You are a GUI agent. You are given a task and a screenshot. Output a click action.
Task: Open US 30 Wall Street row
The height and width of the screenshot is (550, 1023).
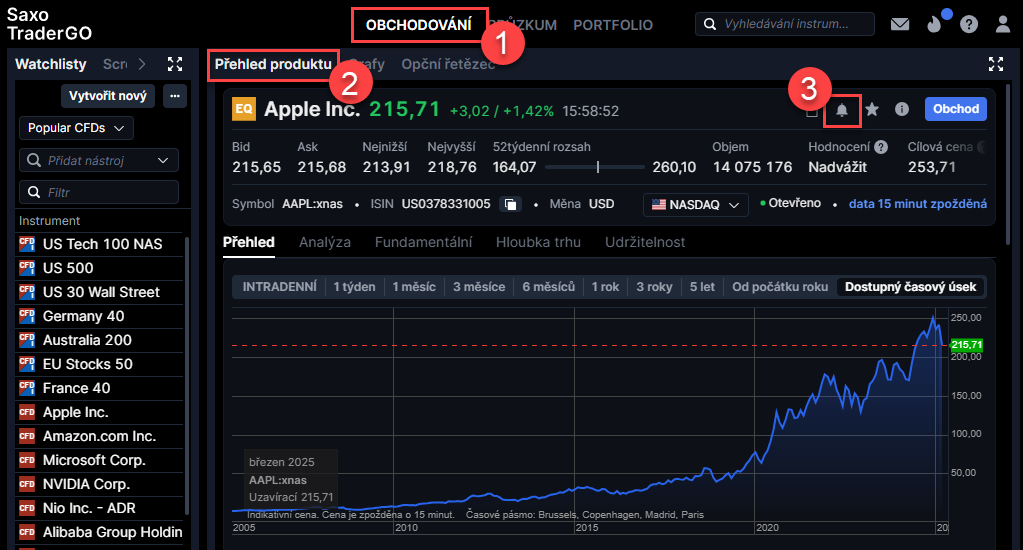click(99, 292)
